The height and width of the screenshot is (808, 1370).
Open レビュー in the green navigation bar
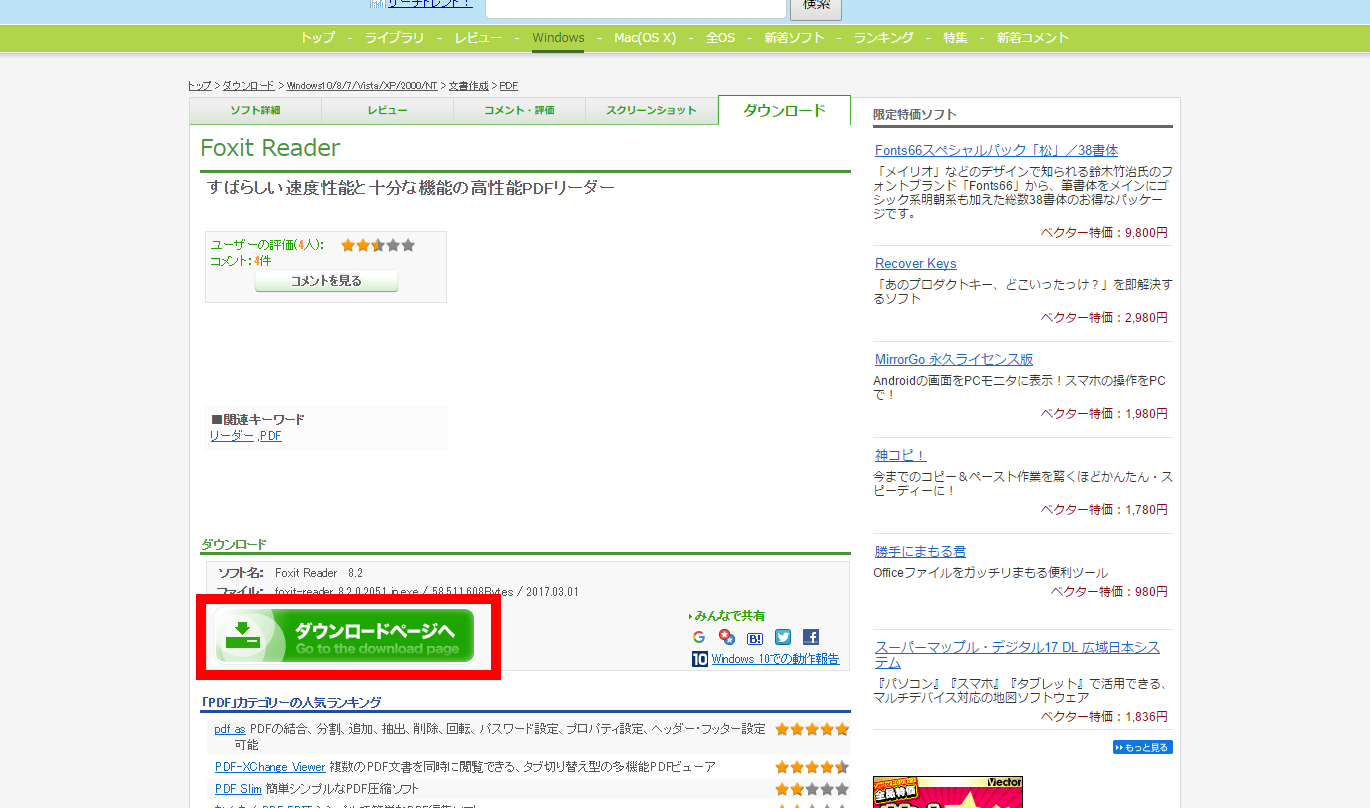[478, 38]
